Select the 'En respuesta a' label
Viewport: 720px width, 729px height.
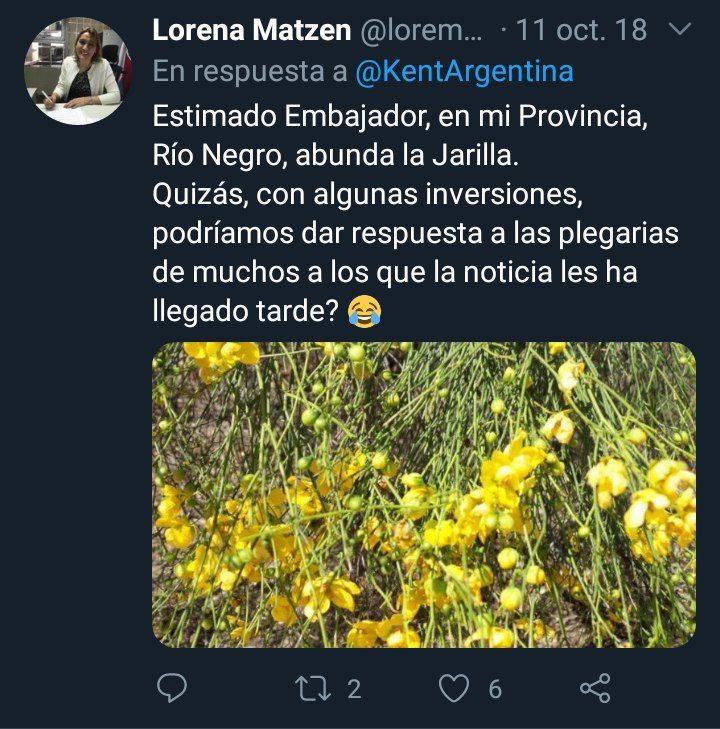250,71
